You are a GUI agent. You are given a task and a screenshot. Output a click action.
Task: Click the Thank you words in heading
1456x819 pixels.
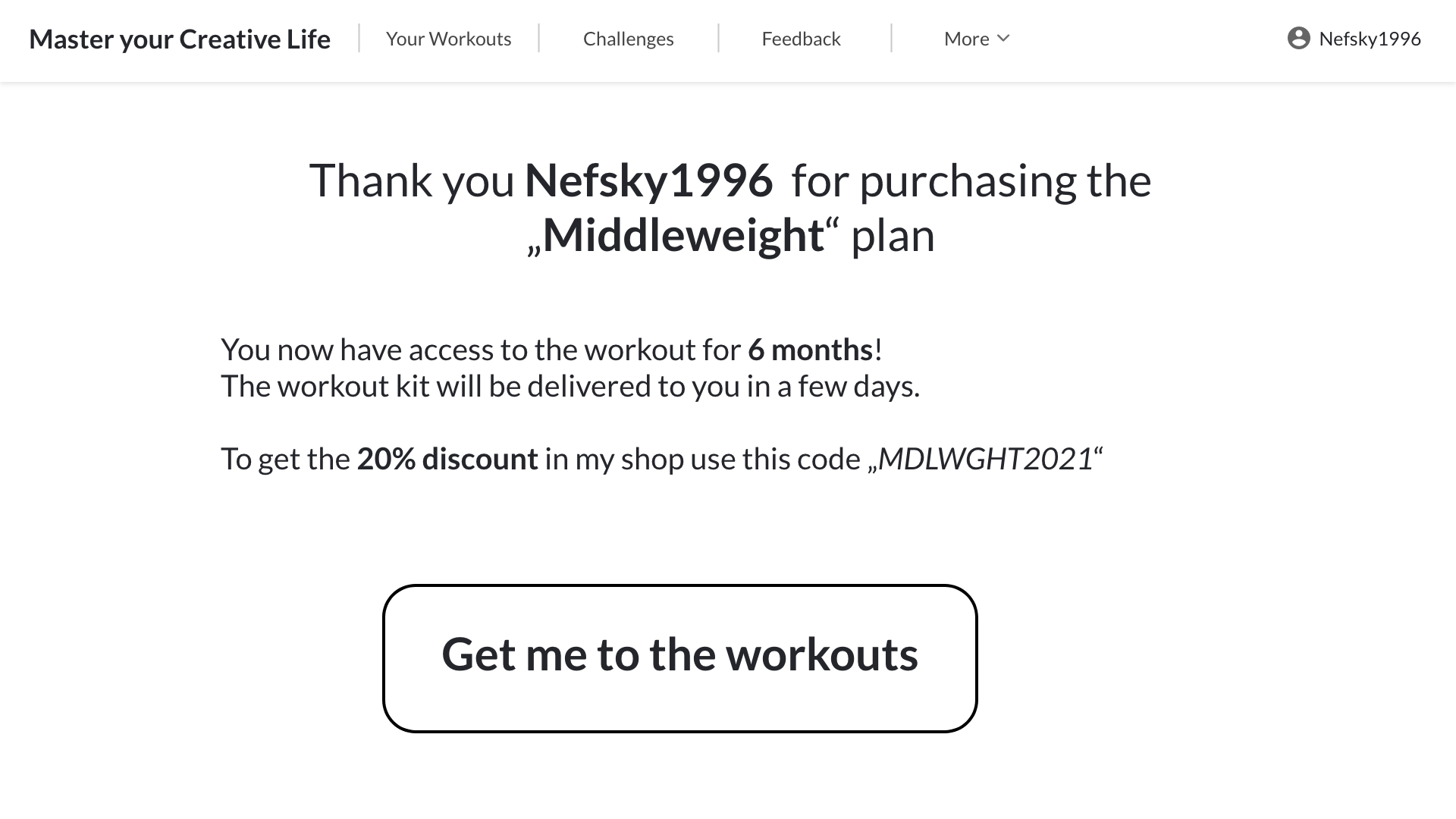(x=412, y=180)
